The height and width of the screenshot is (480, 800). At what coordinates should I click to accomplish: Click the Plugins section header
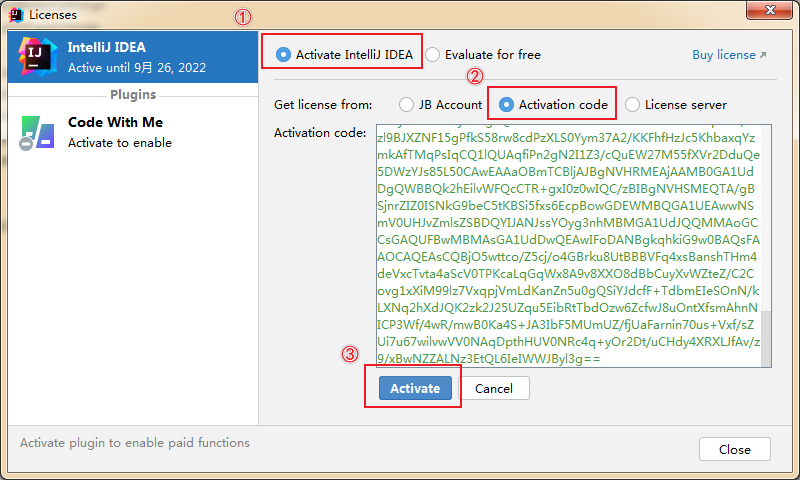[133, 95]
